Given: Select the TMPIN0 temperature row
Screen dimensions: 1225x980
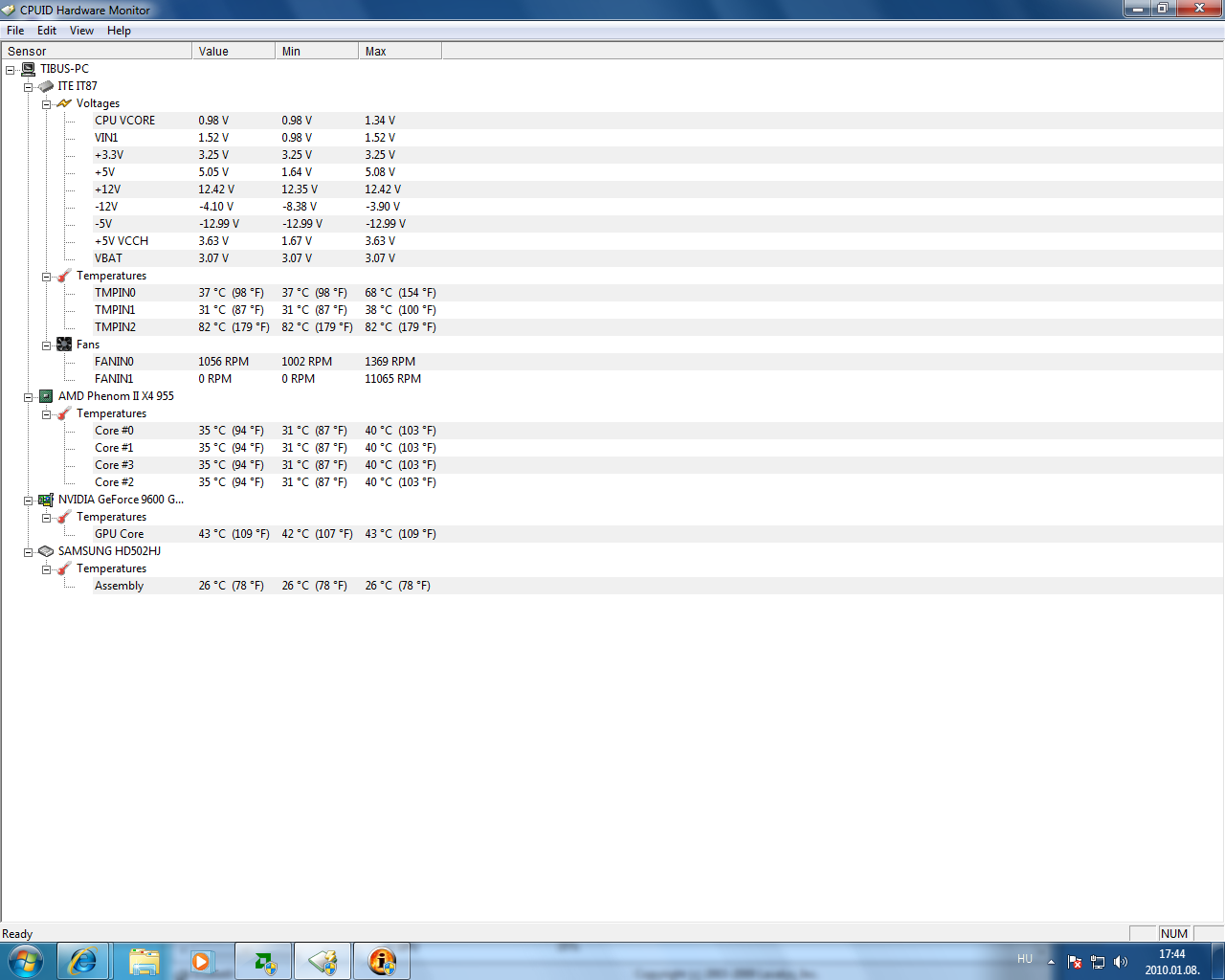Looking at the screenshot, I should point(657,293).
